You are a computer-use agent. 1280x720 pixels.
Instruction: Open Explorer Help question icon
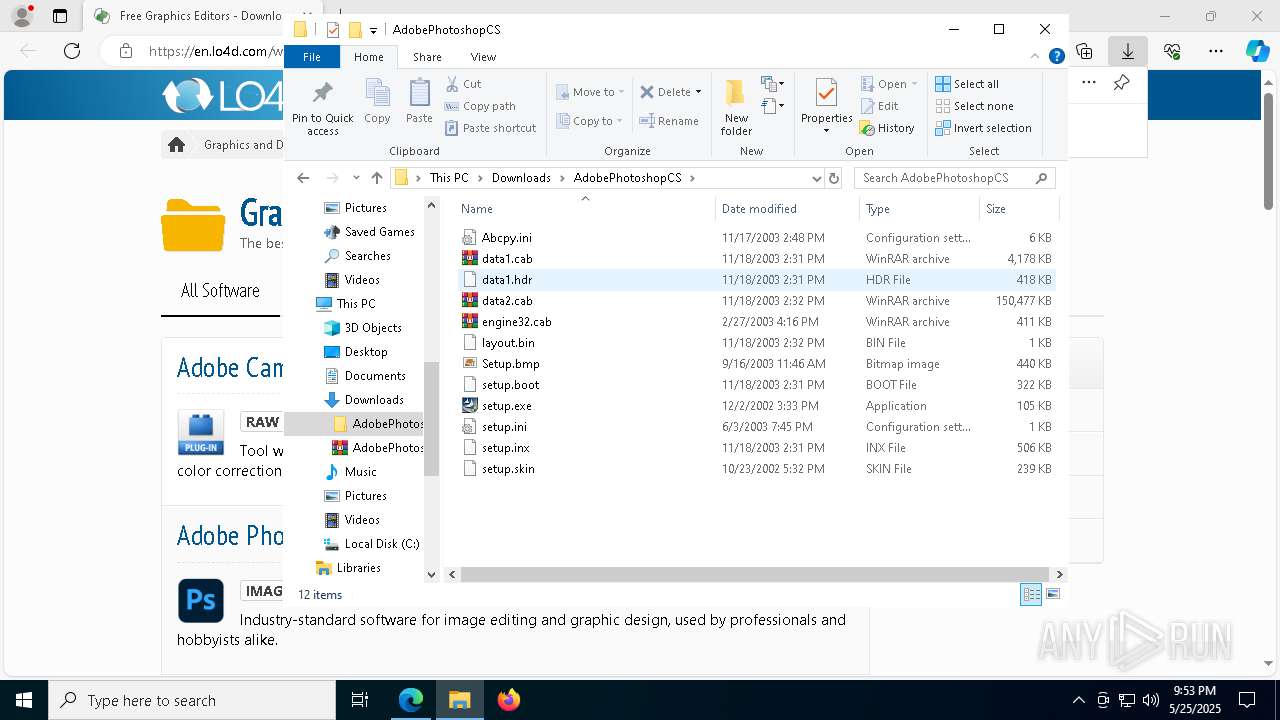[1056, 57]
